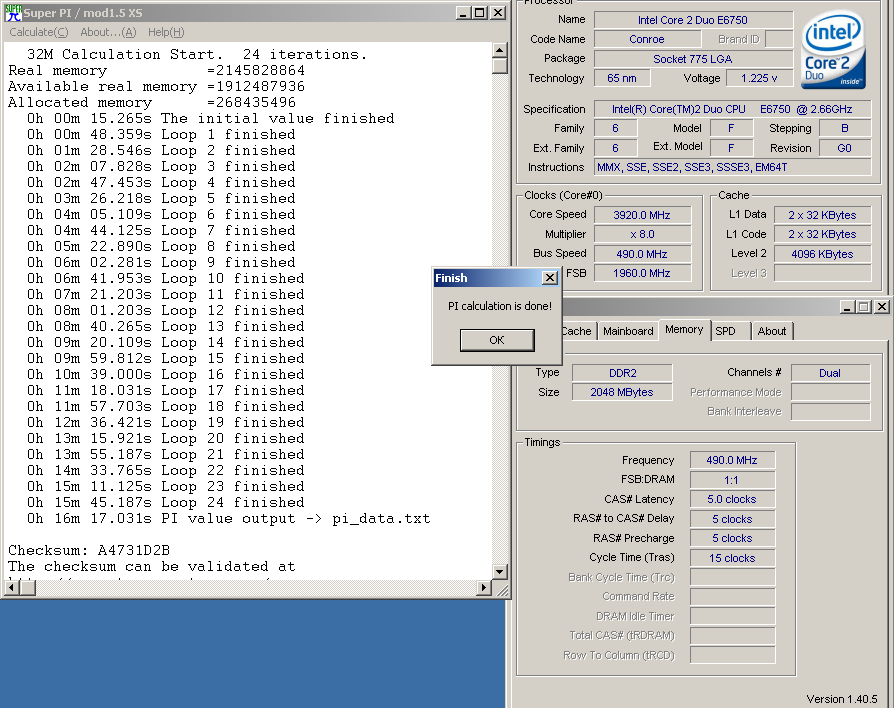Click the Loop 1 finished line
894x708 pixels.
click(161, 134)
